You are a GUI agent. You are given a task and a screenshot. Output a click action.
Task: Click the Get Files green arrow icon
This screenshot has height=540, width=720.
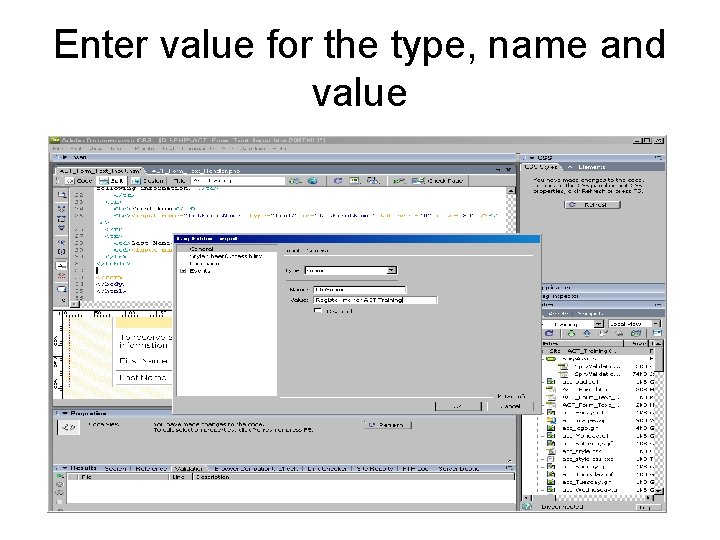pyautogui.click(x=571, y=334)
